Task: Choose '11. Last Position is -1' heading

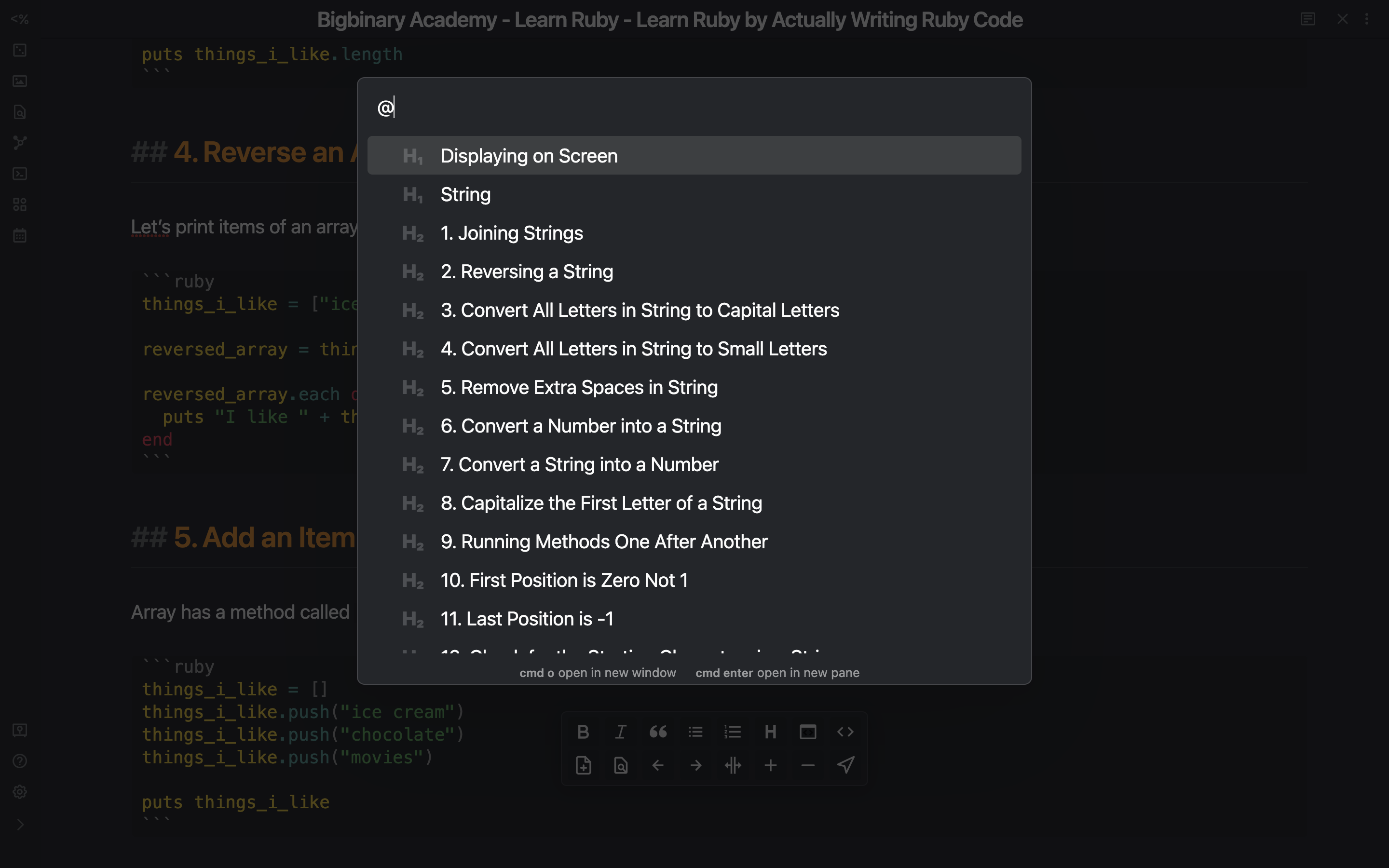Action: tap(526, 619)
